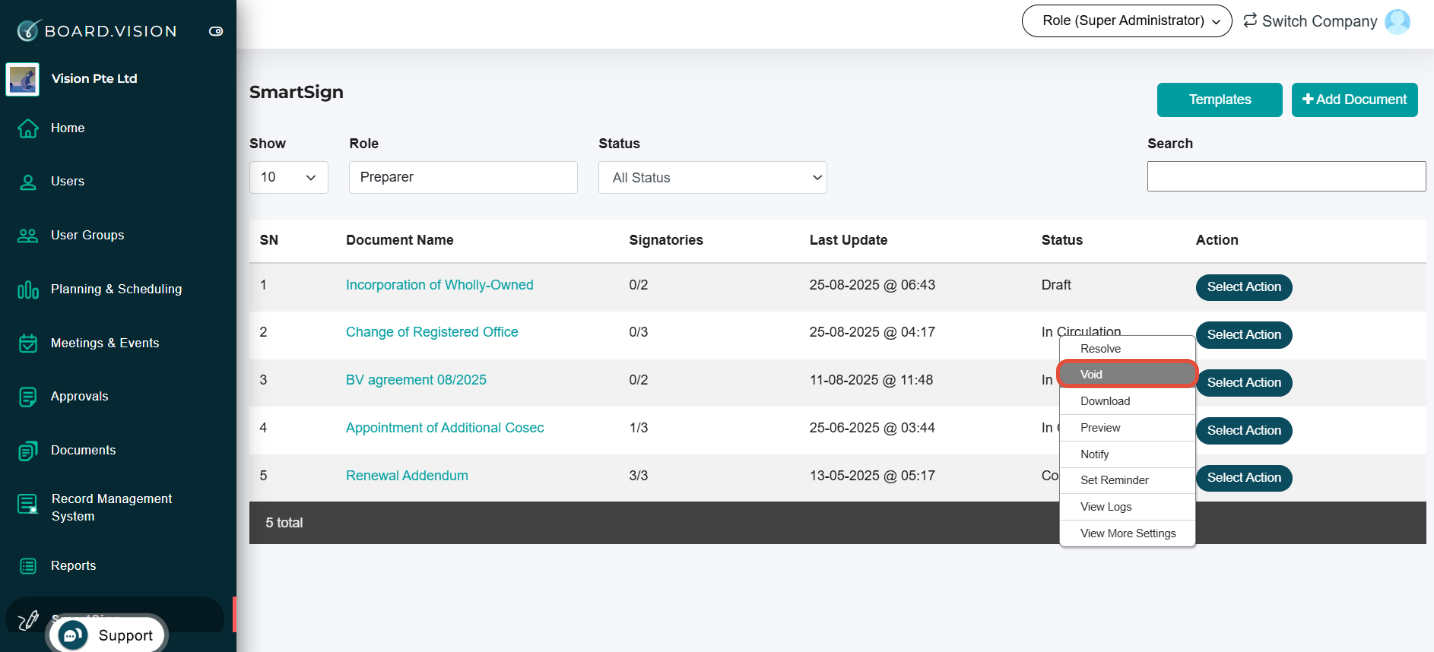Click the Approvals document icon
This screenshot has height=652, width=1434.
pyautogui.click(x=28, y=397)
